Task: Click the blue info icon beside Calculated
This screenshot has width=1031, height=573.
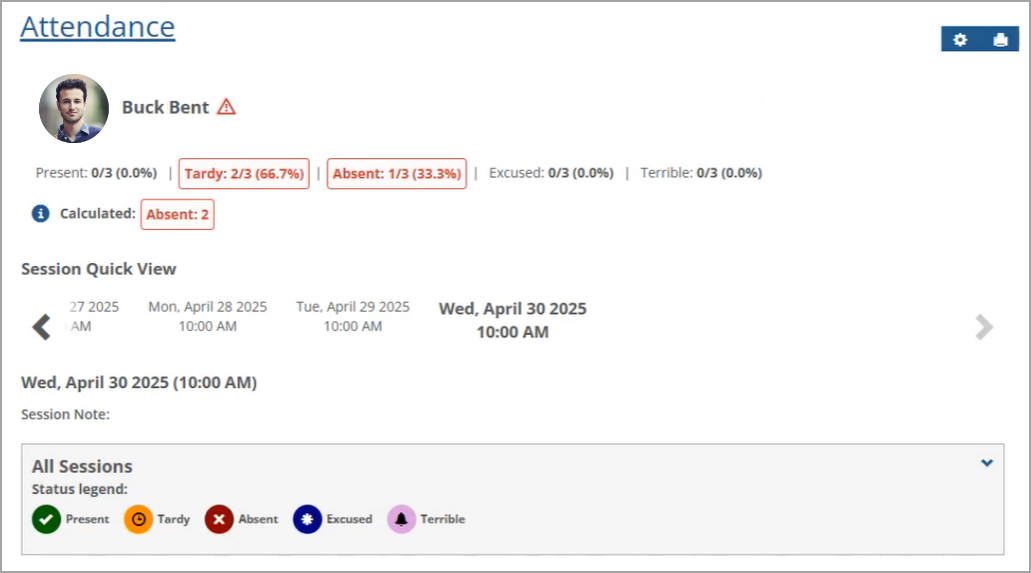Action: [x=40, y=214]
